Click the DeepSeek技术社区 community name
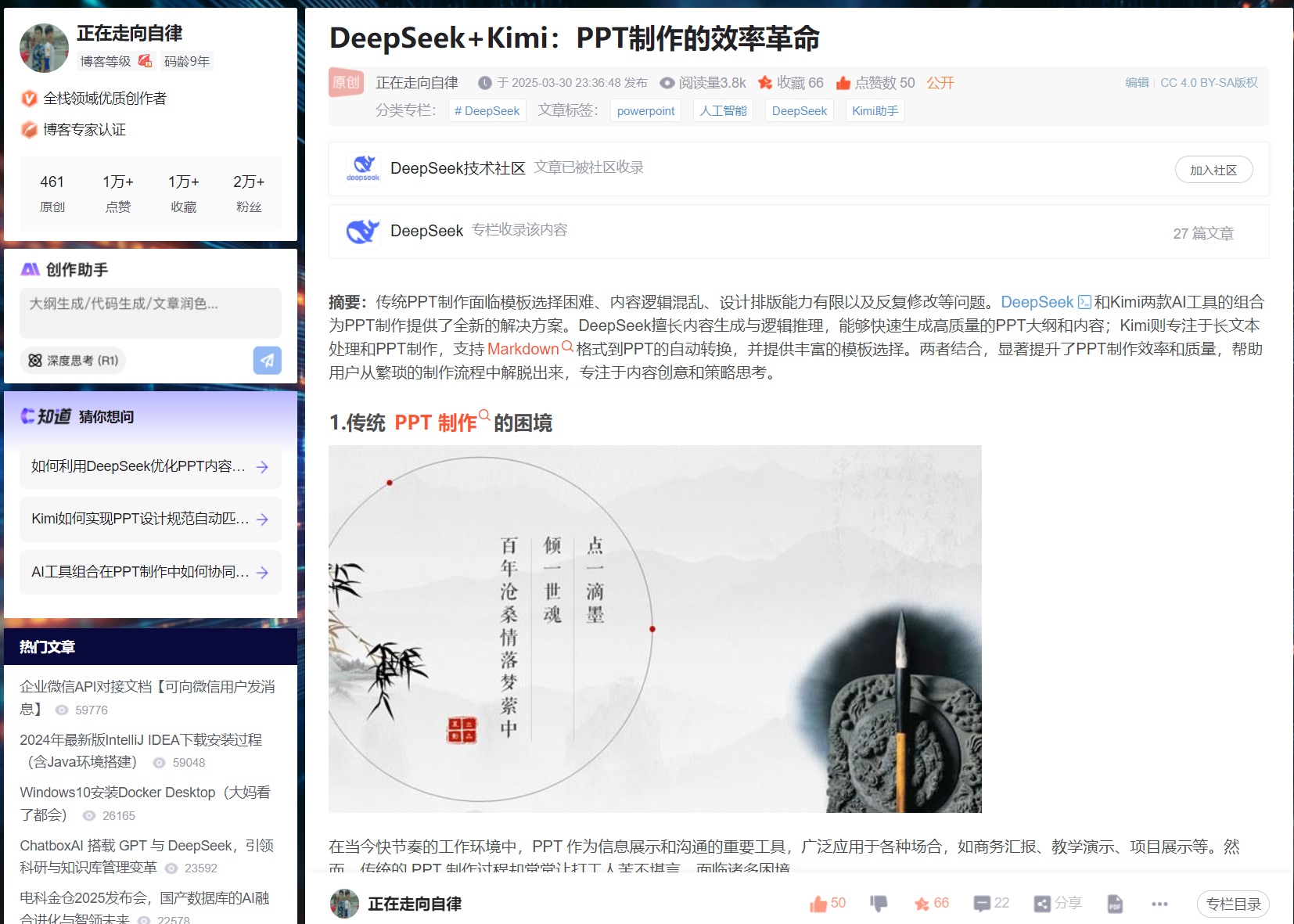 coord(458,168)
